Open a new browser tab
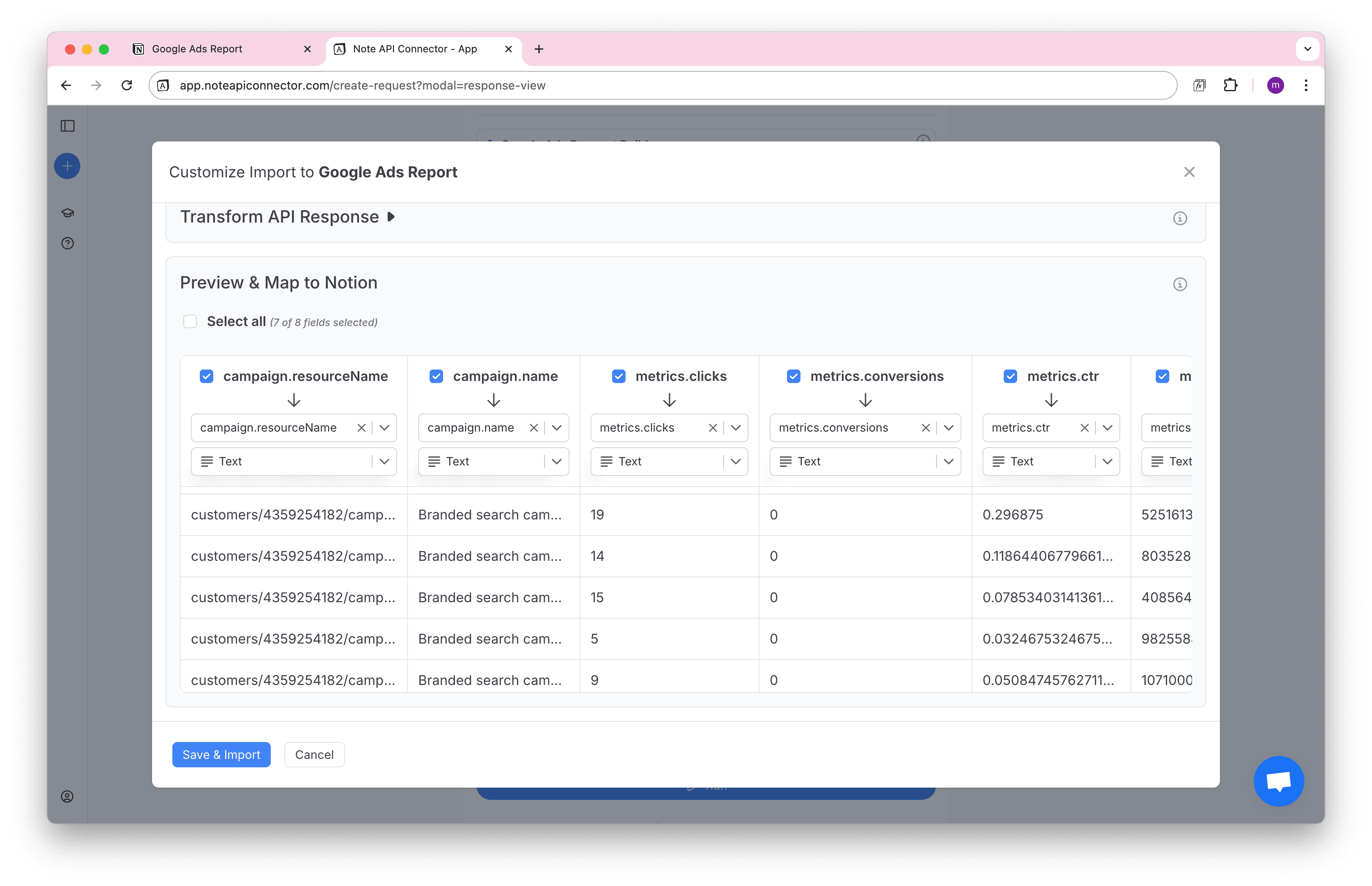Screen dimensions: 1372x886 click(x=539, y=49)
